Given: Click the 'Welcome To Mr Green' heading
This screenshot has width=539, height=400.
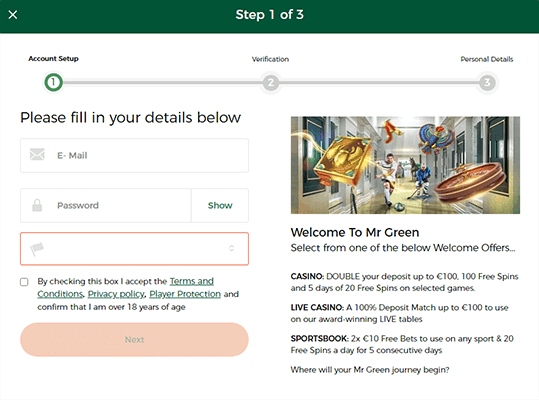Looking at the screenshot, I should click(x=355, y=233).
